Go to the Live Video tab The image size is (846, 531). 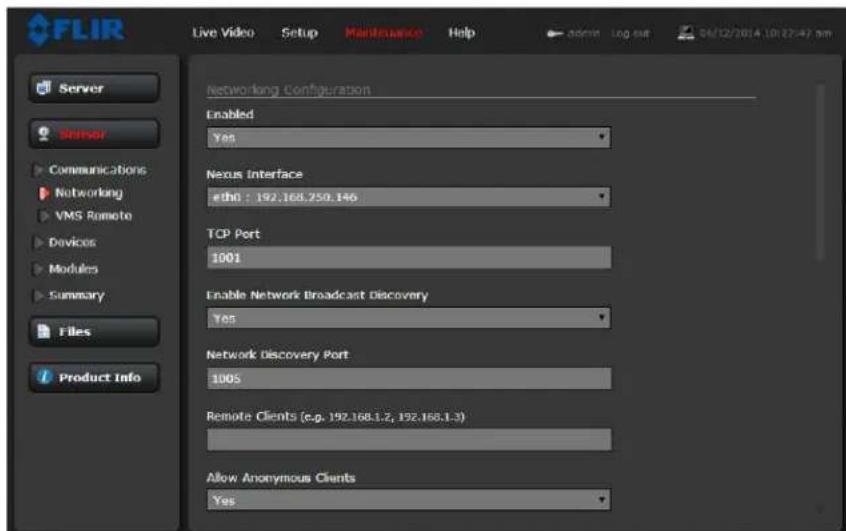tap(223, 33)
